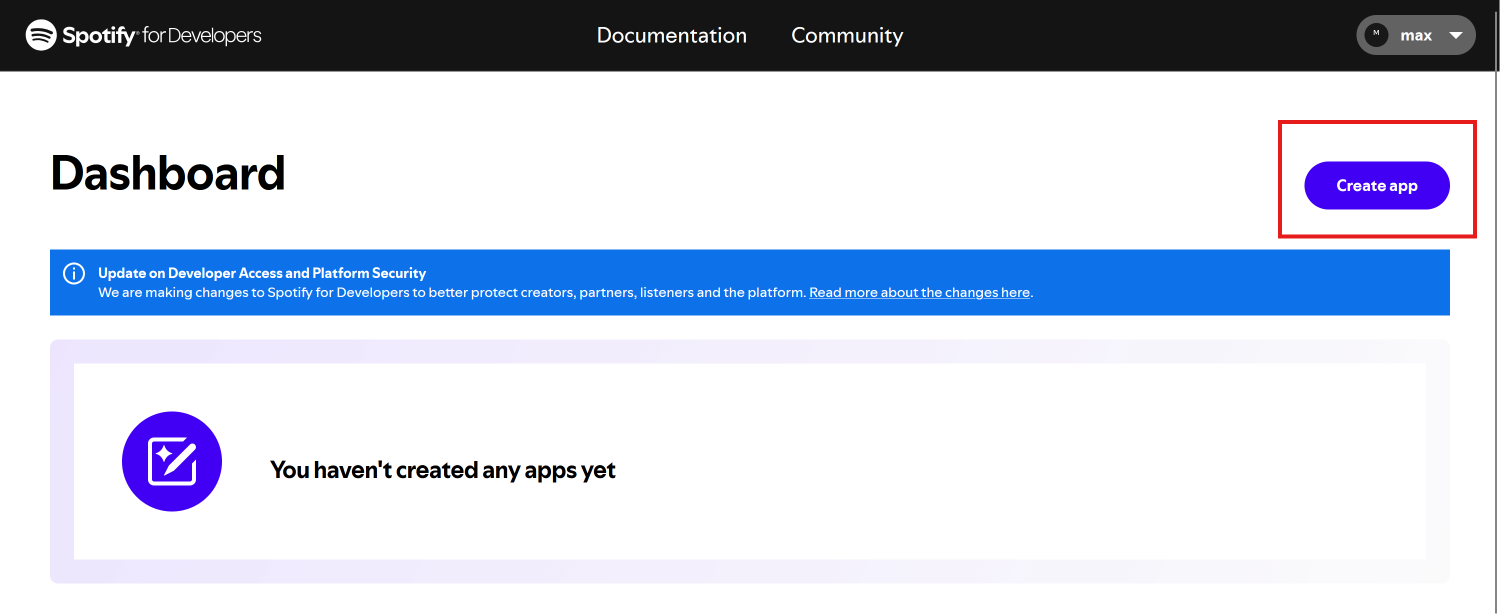Click 'Update on Developer Access and Platform Security' title

[x=262, y=273]
